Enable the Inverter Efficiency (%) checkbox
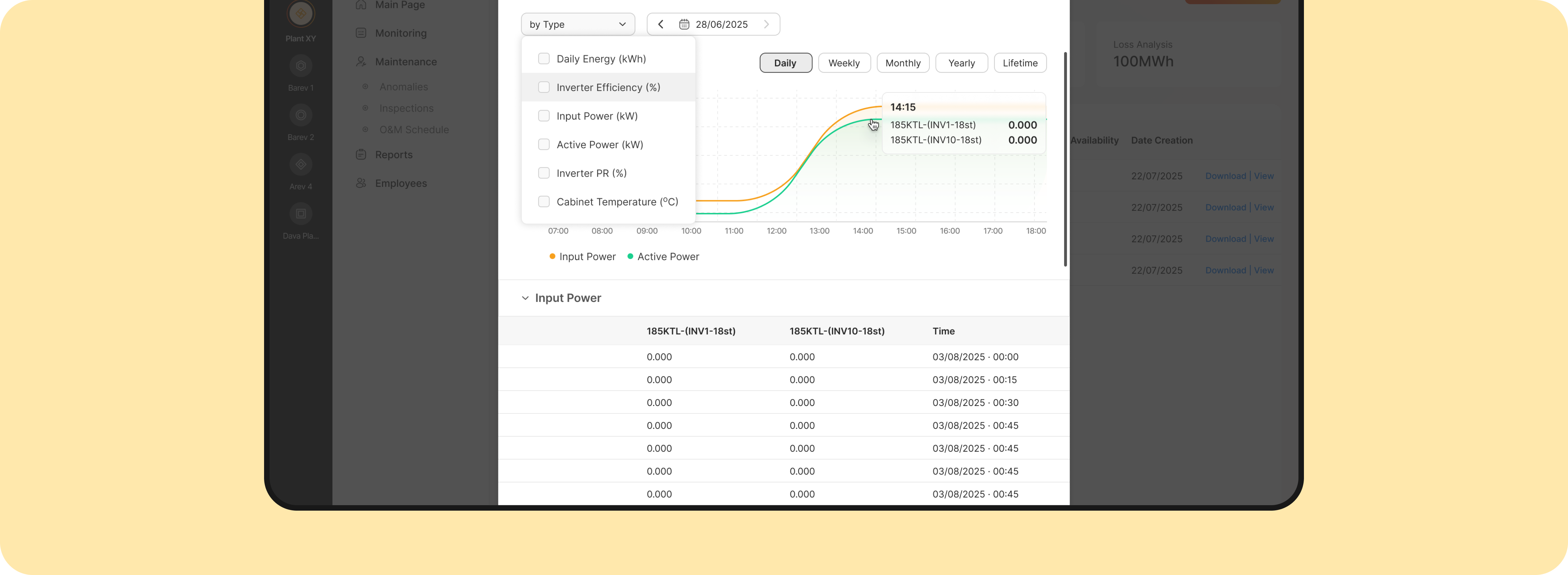Viewport: 1568px width, 575px height. click(544, 87)
